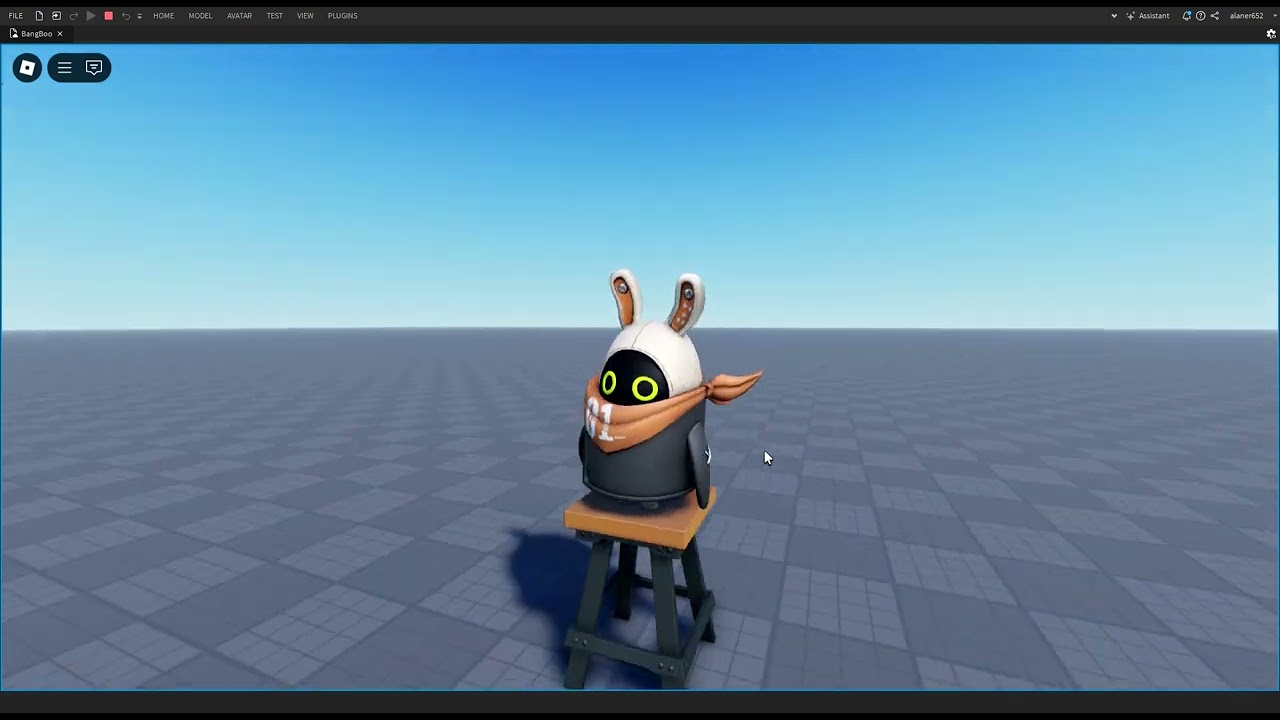This screenshot has height=720, width=1280.
Task: Open the Roblox logo menu in viewport
Action: (28, 68)
